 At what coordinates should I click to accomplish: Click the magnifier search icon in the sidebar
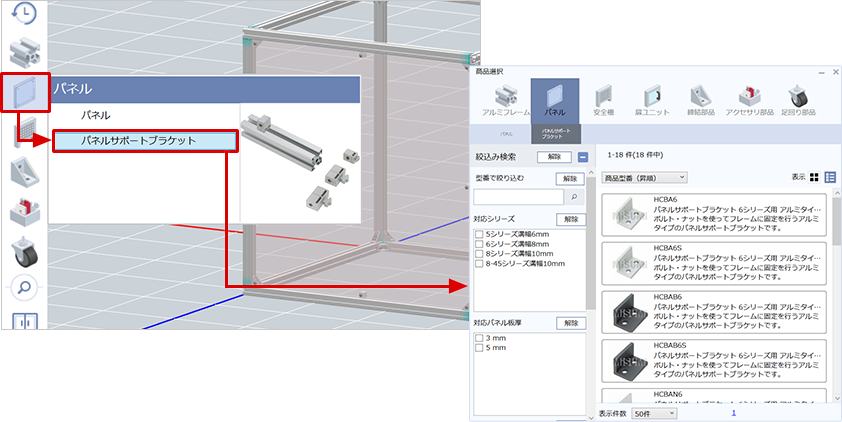click(x=25, y=288)
